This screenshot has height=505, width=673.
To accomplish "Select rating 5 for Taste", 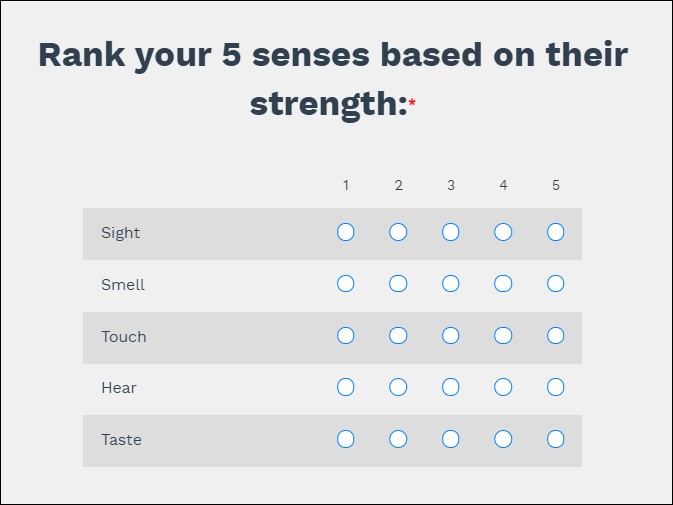I will coord(556,439).
